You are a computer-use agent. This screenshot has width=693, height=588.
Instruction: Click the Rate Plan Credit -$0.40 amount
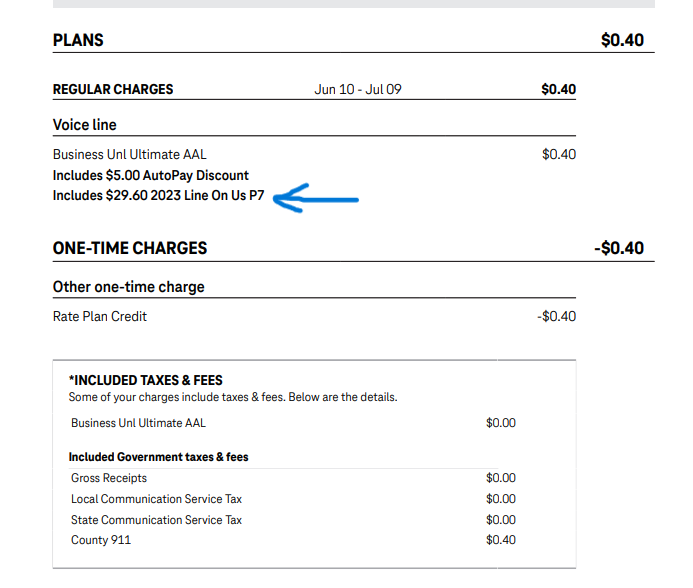[556, 317]
